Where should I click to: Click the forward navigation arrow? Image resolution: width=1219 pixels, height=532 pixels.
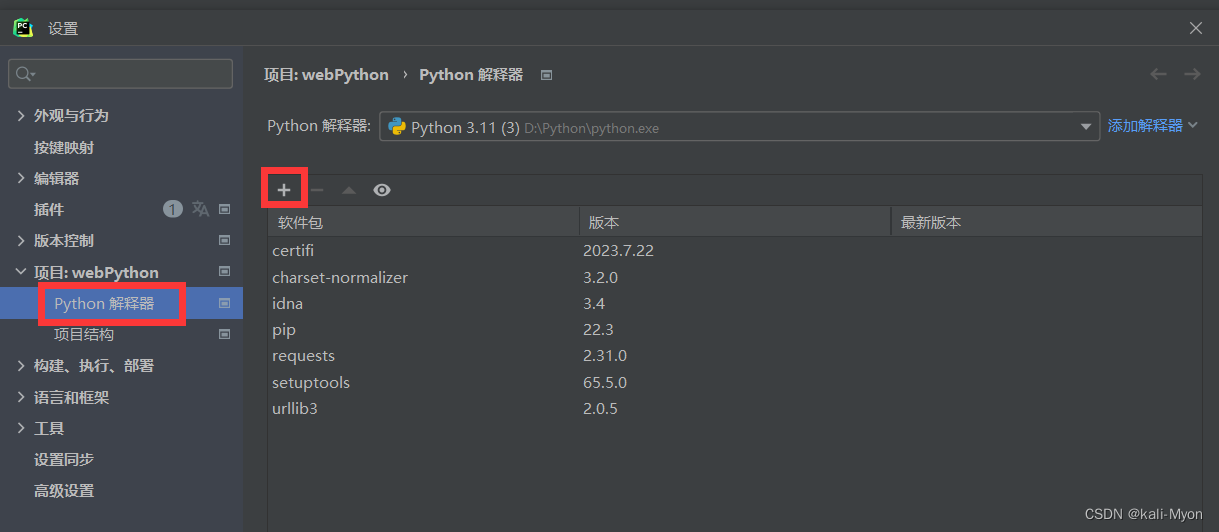[x=1192, y=74]
